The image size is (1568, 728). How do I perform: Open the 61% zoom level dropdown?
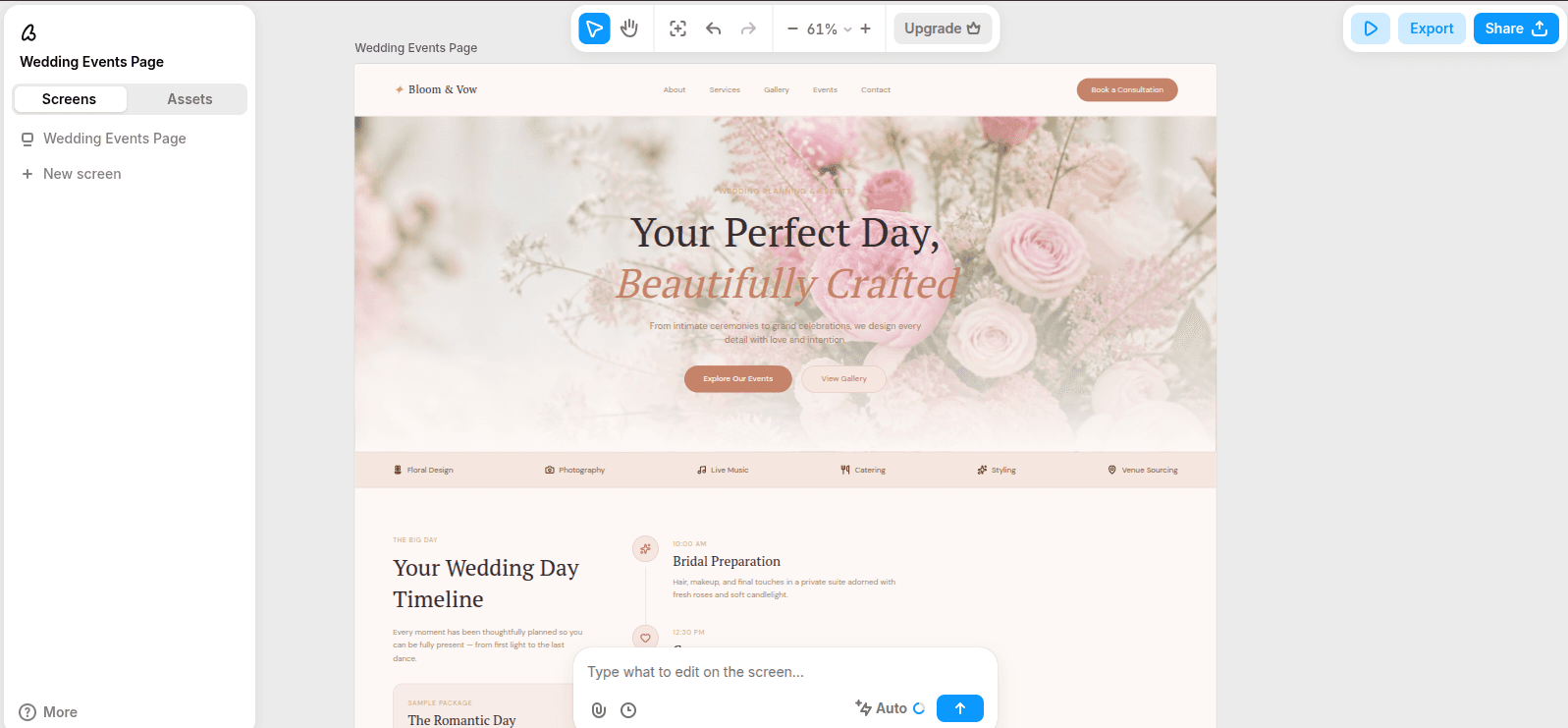829,29
